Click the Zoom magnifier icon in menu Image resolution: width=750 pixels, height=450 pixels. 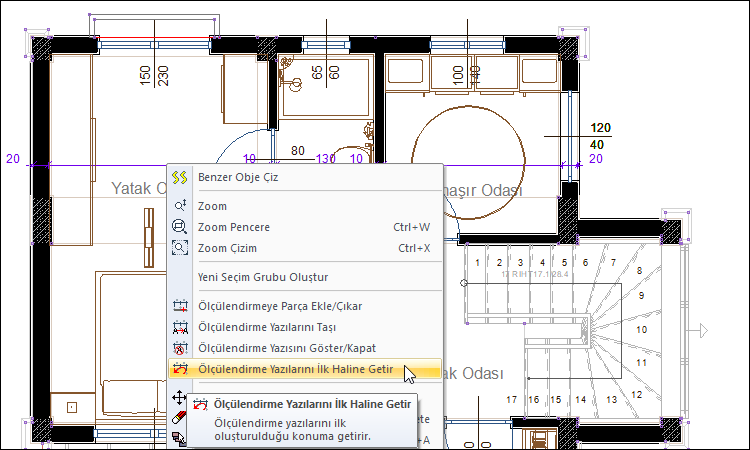[180, 205]
